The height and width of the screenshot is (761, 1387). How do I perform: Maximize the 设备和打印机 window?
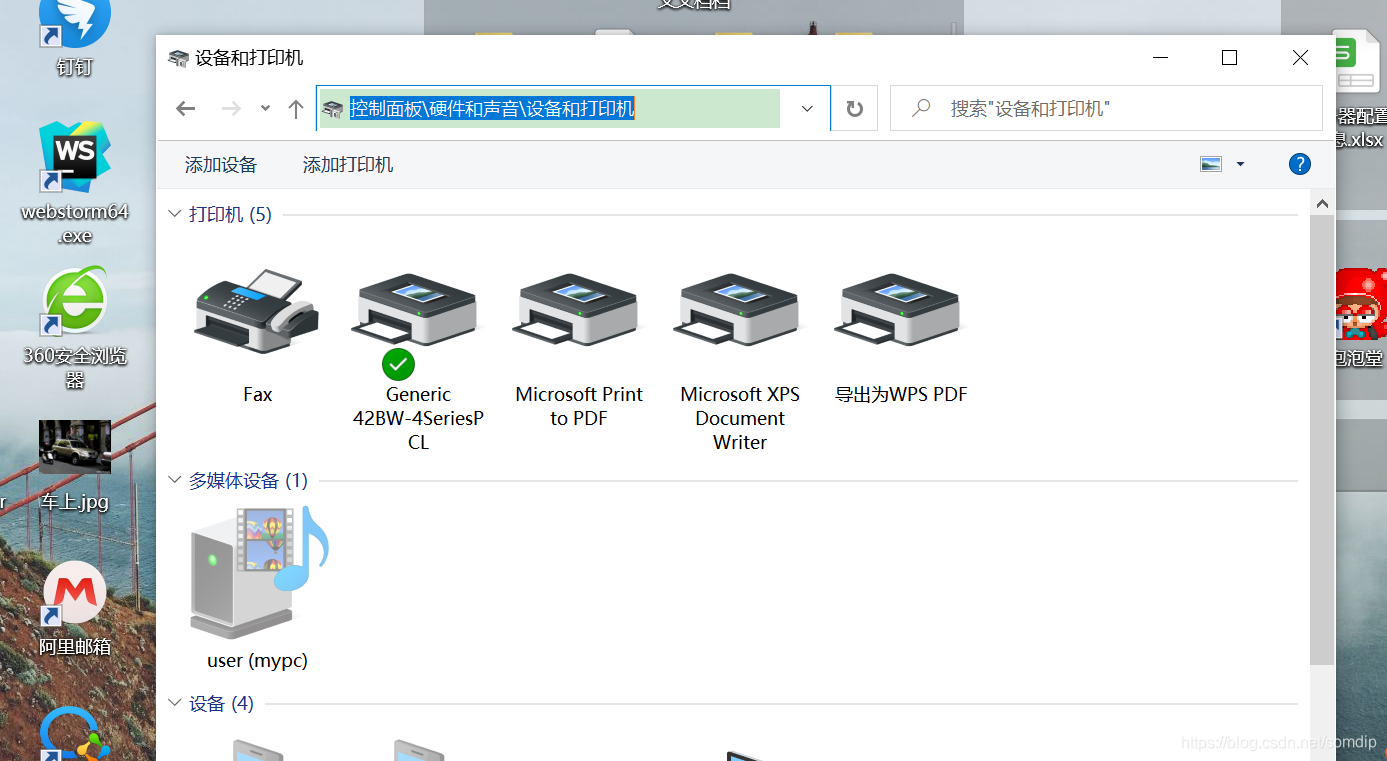tap(1230, 58)
